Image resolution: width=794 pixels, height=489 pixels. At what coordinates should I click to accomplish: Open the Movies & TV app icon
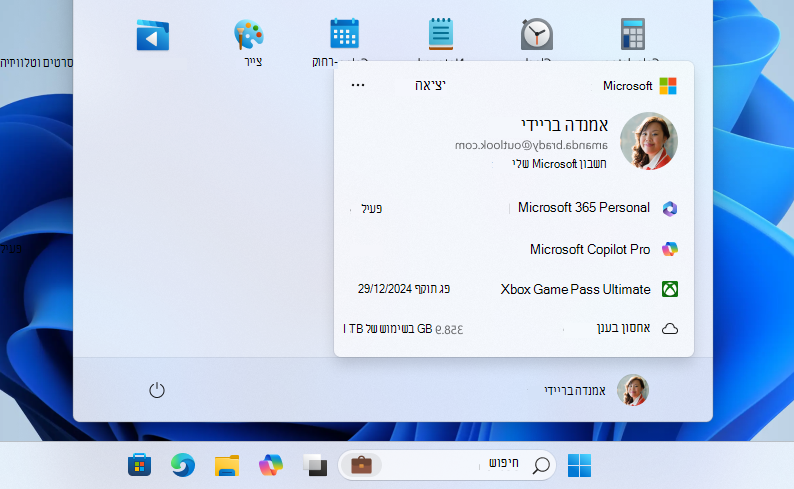(152, 35)
